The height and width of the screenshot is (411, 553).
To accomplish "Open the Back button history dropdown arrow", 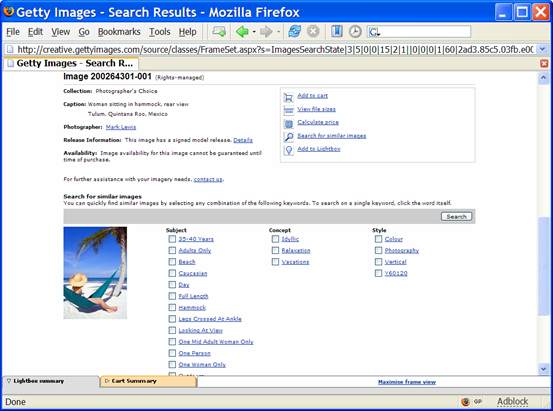I will [254, 32].
